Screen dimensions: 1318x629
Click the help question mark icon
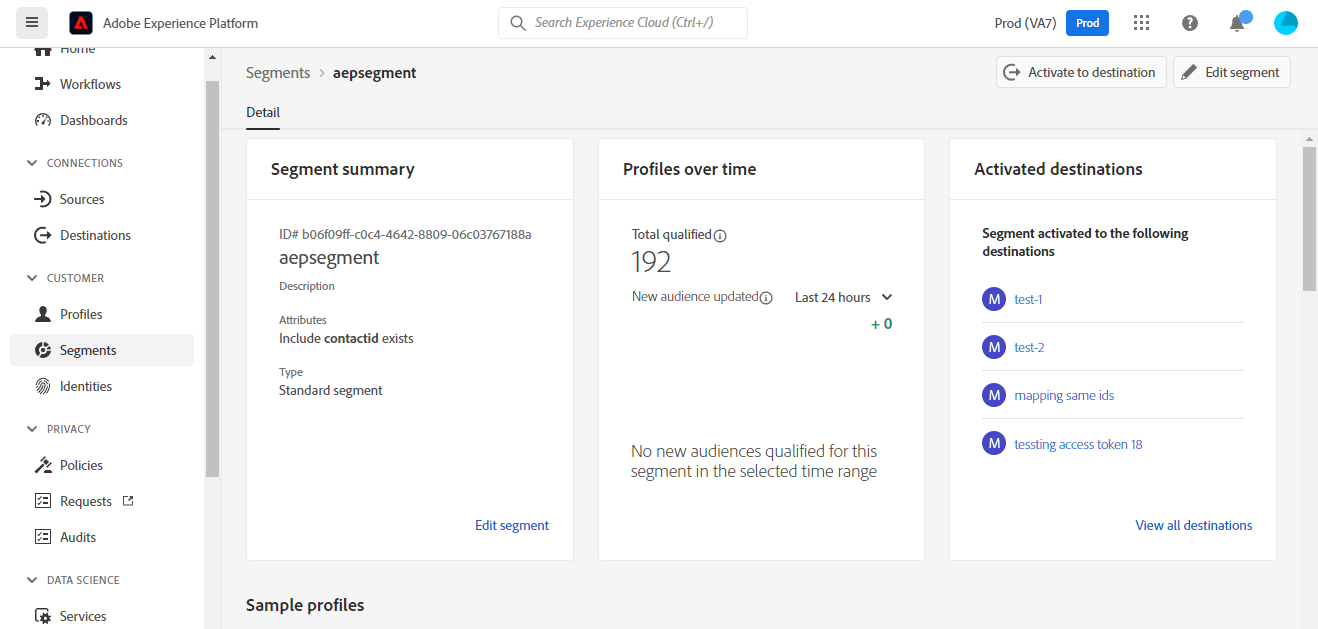[1189, 23]
